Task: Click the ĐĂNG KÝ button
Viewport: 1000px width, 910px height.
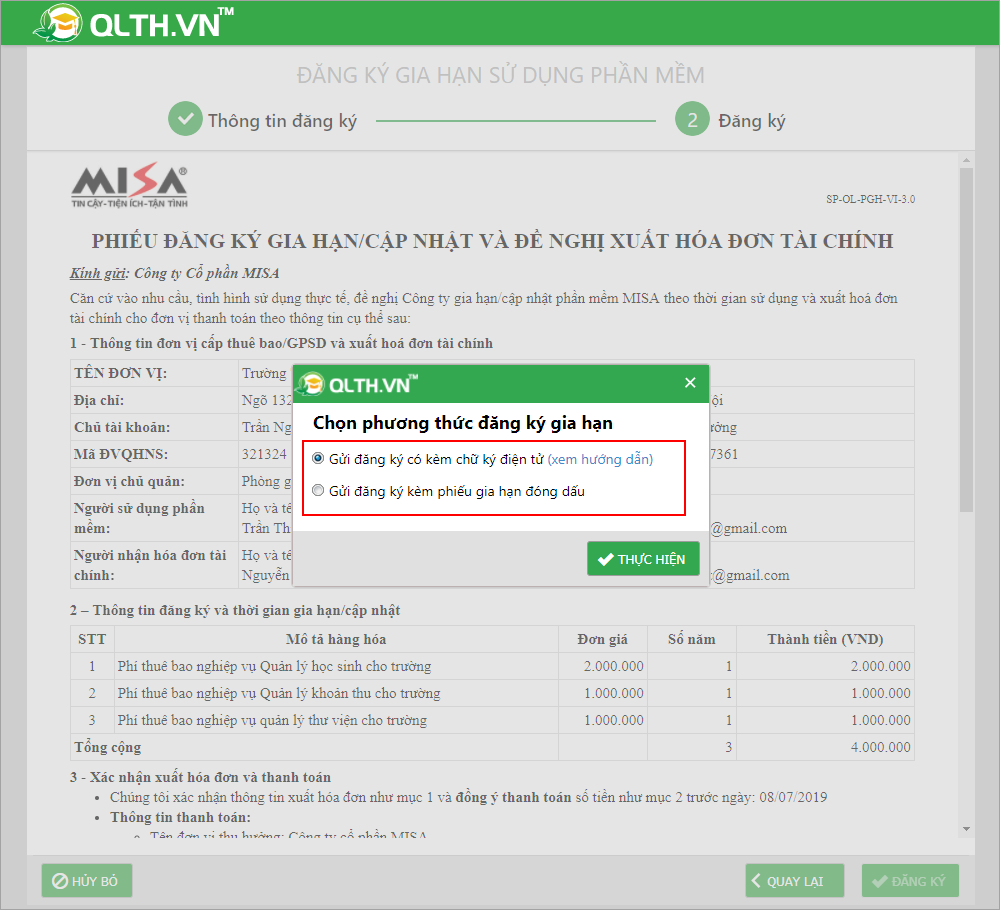Action: [910, 881]
